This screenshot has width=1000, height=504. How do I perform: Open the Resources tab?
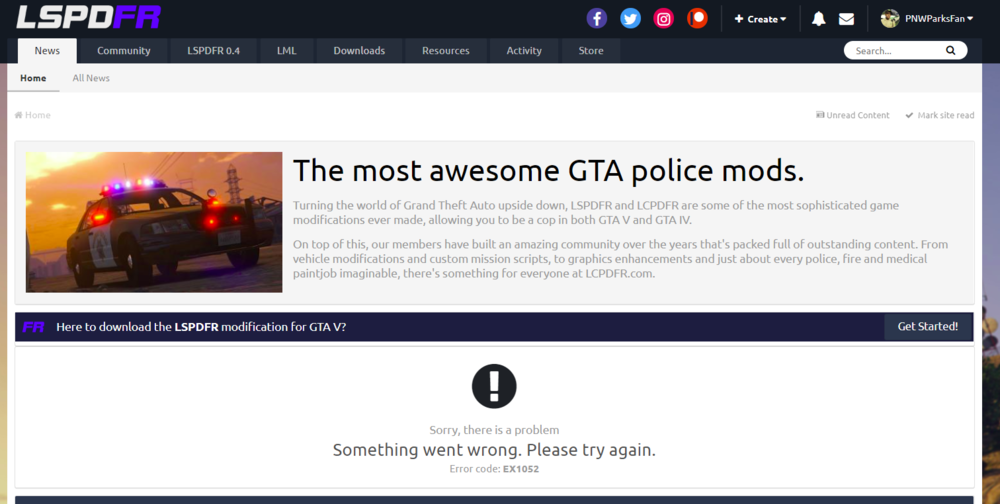pos(446,50)
